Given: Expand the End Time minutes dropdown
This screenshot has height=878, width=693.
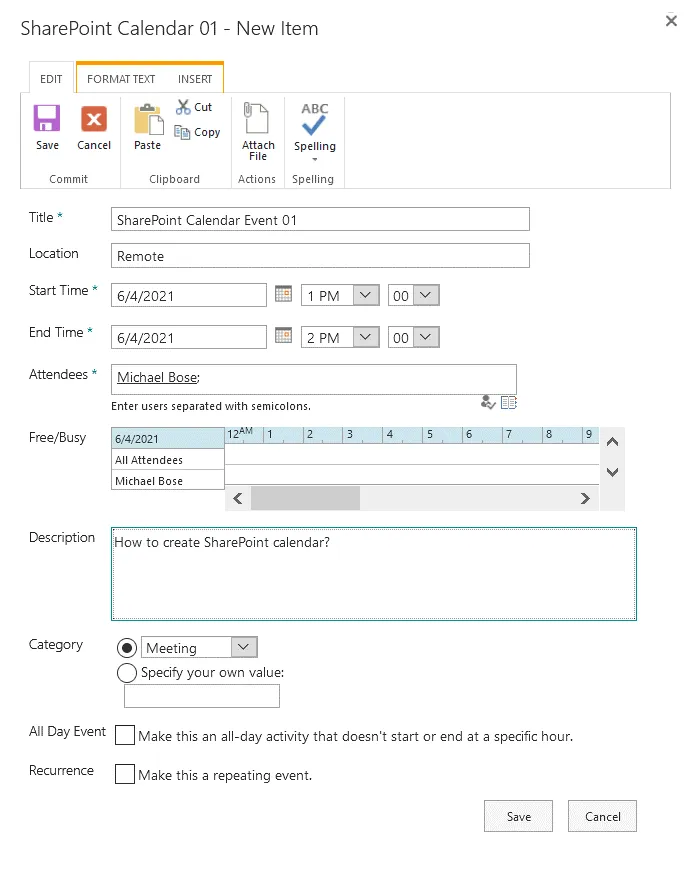Looking at the screenshot, I should (x=426, y=338).
